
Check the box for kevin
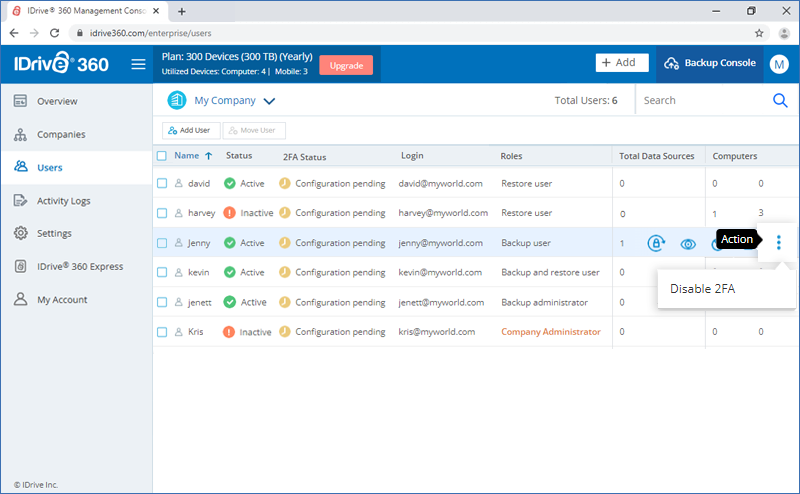click(x=162, y=273)
